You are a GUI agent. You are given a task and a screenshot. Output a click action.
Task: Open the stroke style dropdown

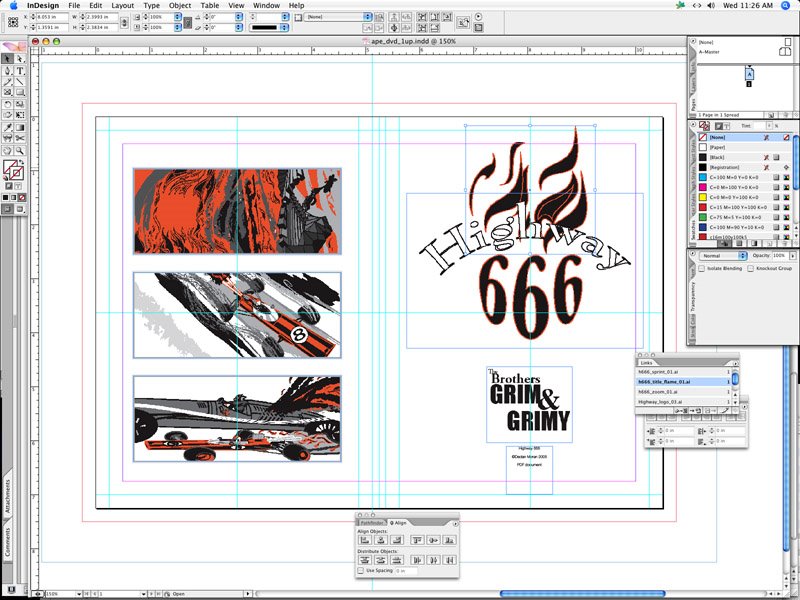284,28
